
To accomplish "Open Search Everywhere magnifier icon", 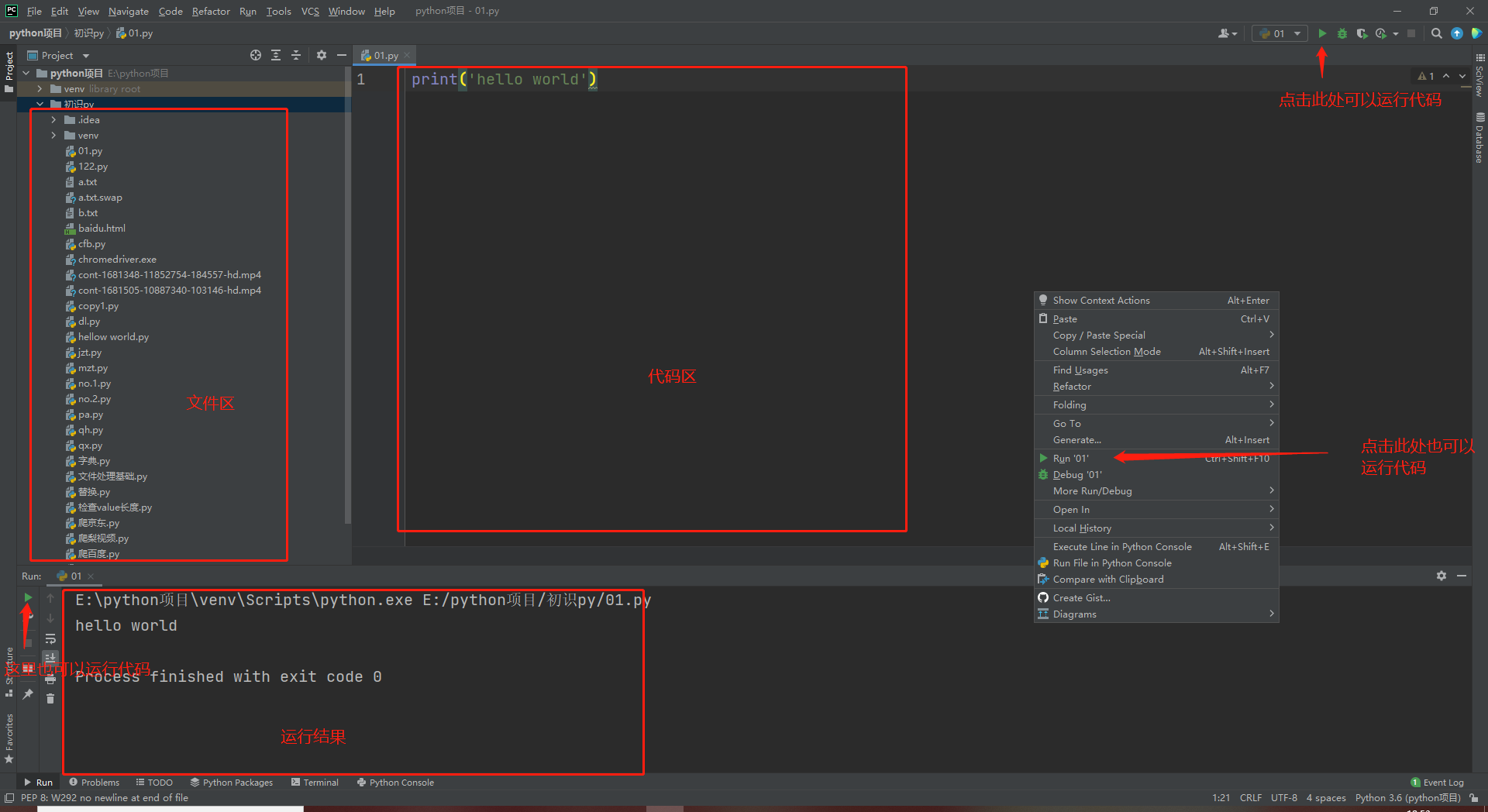I will click(x=1436, y=33).
